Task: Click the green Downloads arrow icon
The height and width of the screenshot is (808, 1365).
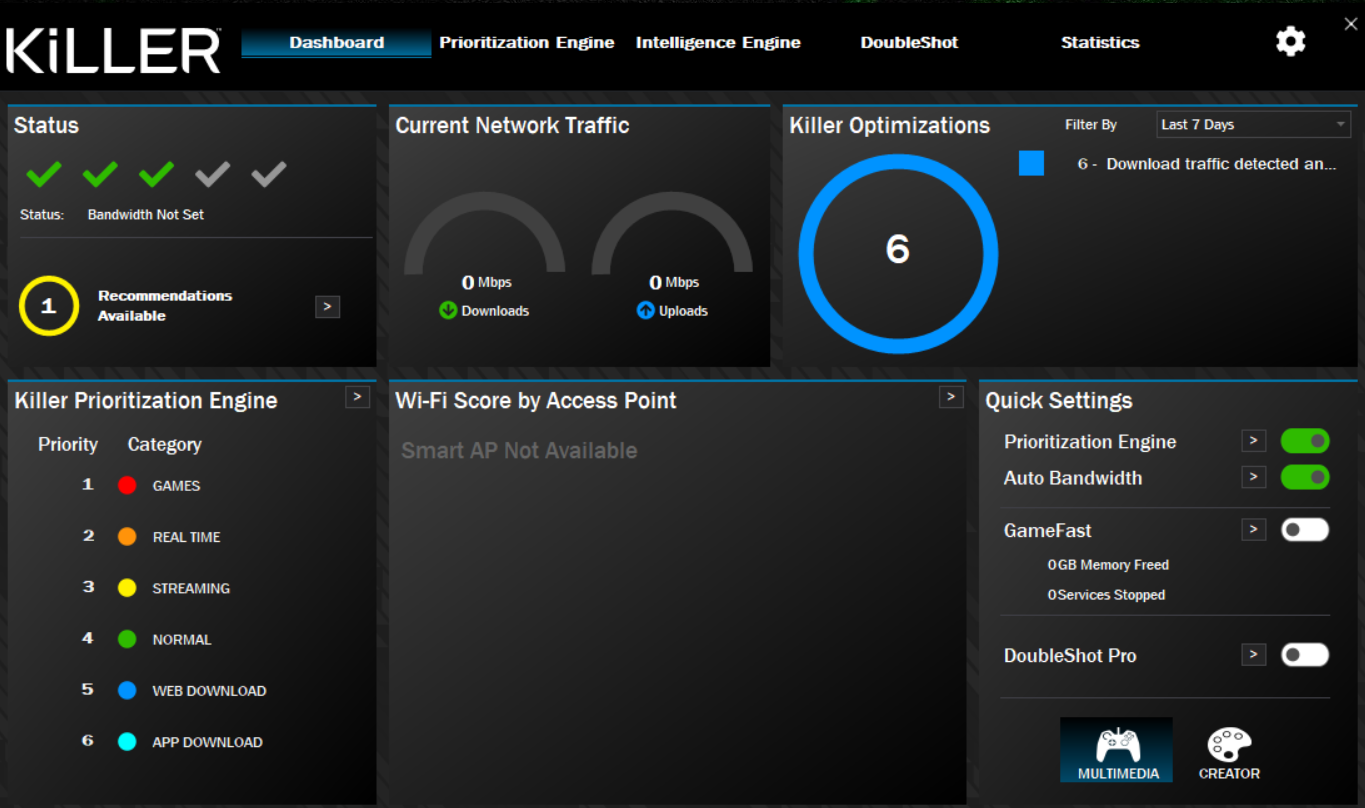Action: (448, 311)
